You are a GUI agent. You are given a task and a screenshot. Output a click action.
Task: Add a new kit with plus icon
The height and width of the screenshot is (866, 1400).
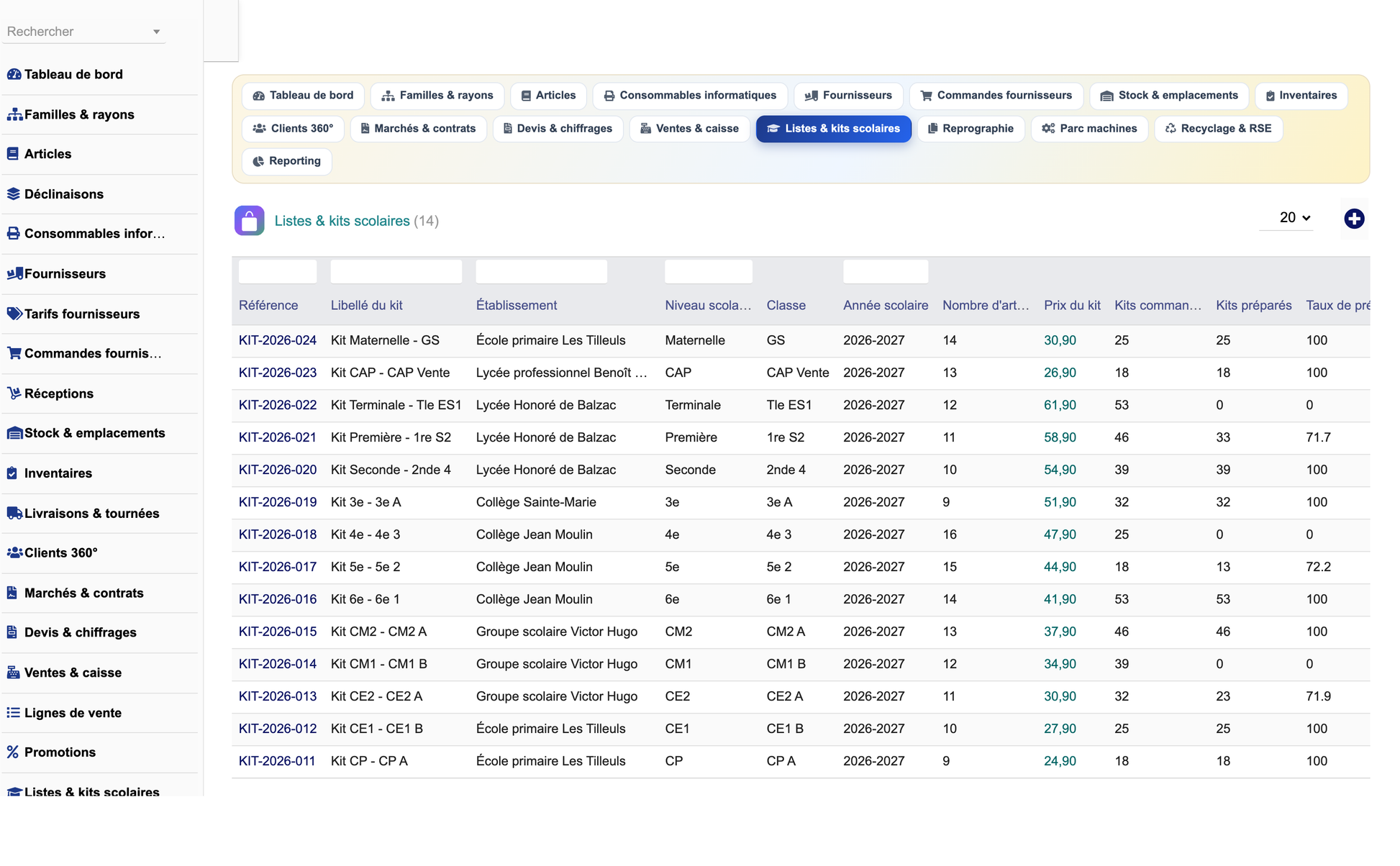[1354, 219]
